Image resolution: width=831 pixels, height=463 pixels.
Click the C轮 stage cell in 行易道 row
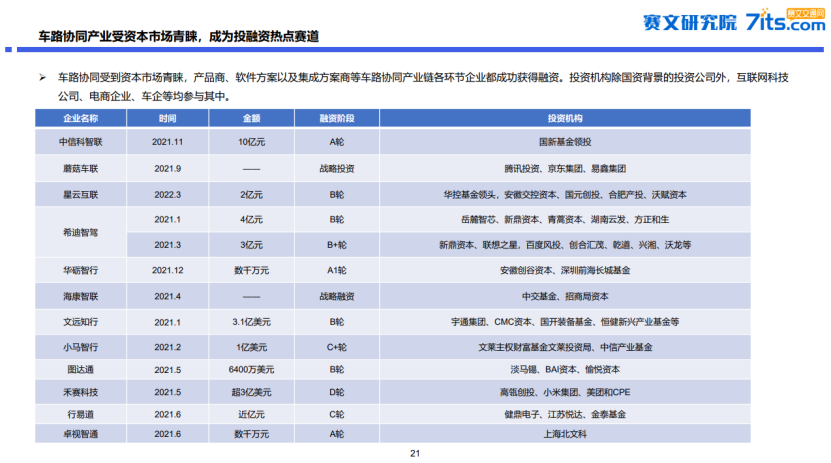point(337,414)
